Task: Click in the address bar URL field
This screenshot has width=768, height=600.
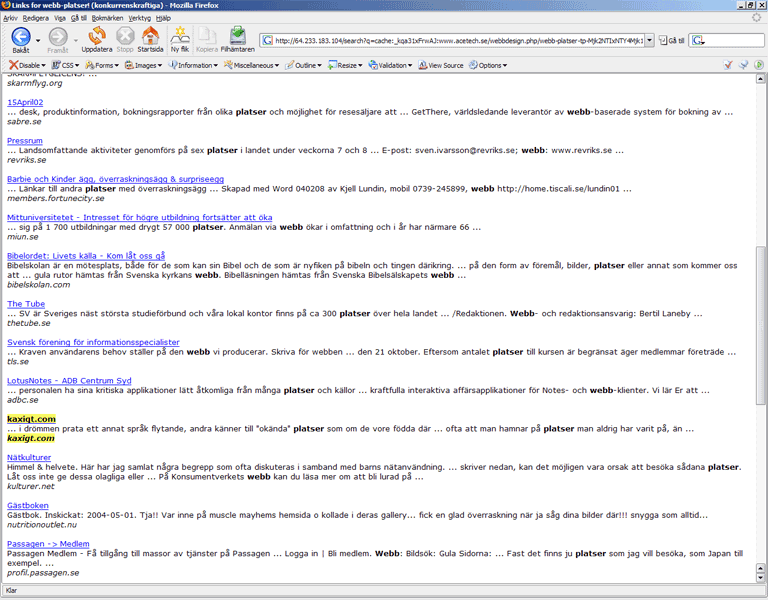Action: (458, 41)
